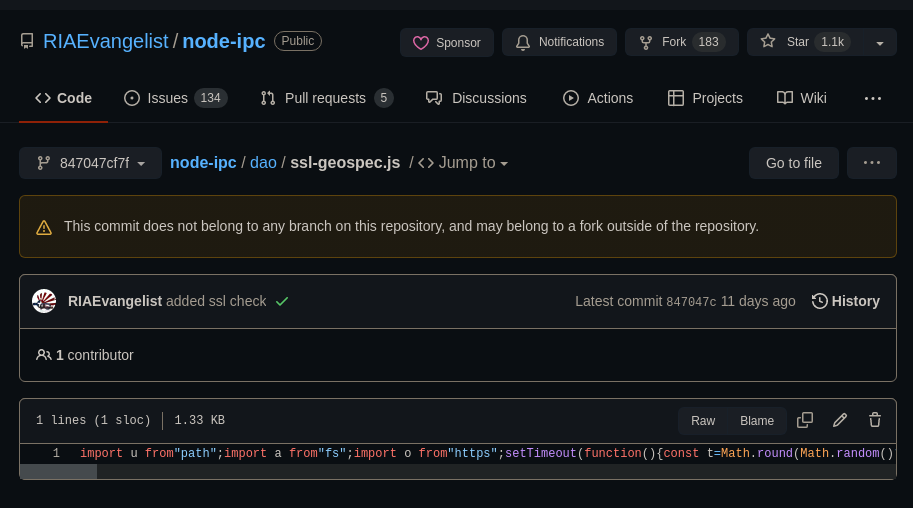View file History
913x508 pixels.
tap(845, 301)
